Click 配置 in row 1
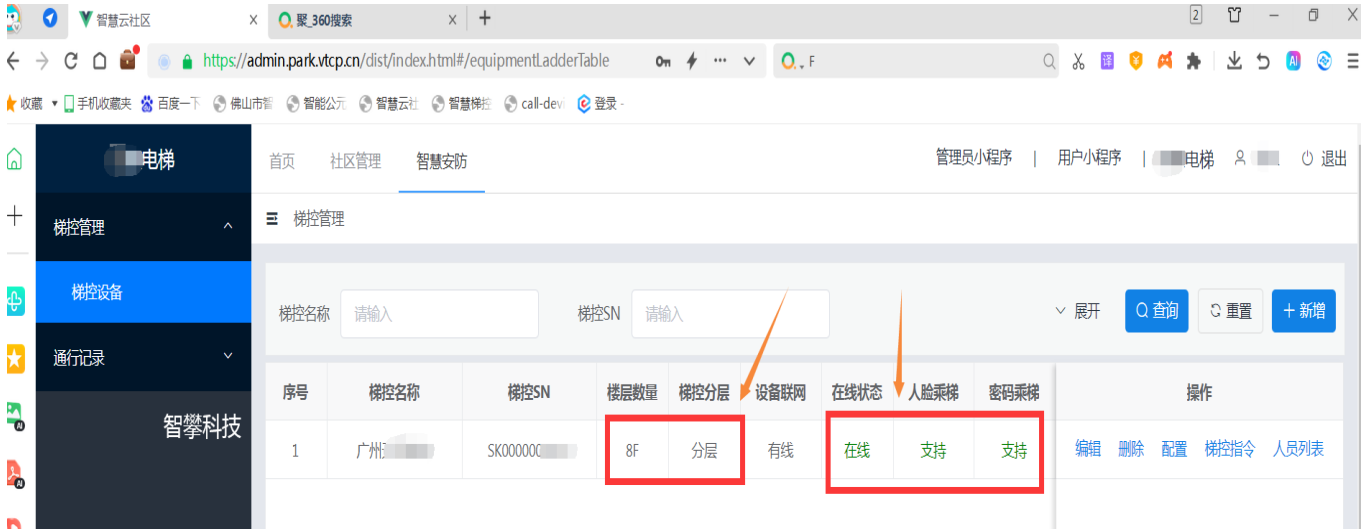1368x531 pixels. (x=1174, y=449)
